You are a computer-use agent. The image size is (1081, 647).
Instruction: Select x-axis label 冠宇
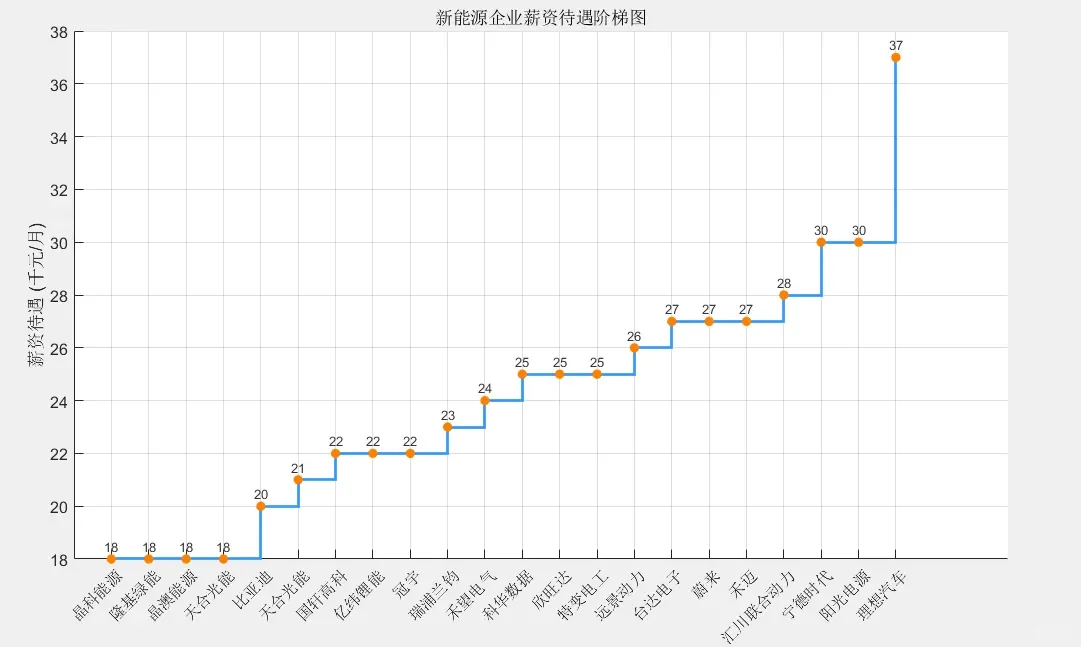pyautogui.click(x=405, y=585)
